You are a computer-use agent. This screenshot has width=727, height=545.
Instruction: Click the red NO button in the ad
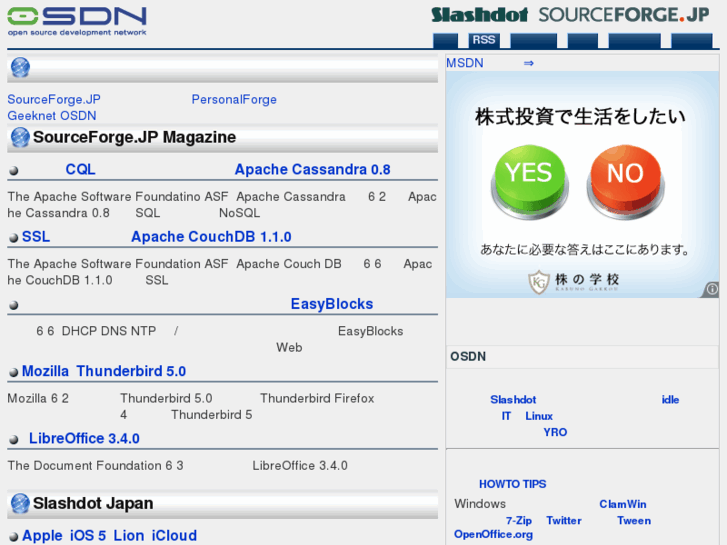click(x=625, y=180)
